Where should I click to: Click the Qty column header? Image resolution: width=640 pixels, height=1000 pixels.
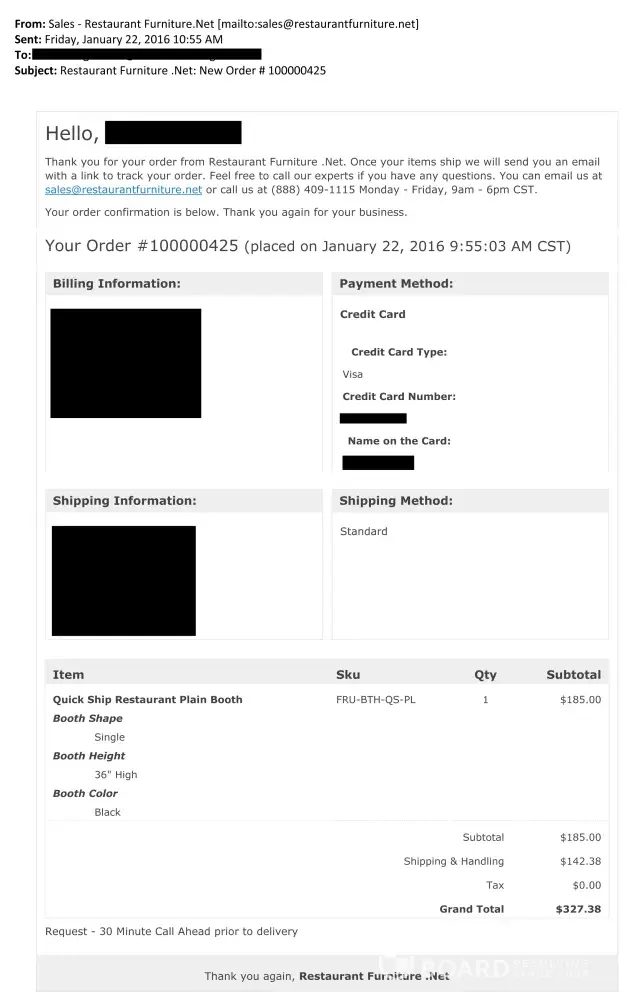[x=485, y=675]
